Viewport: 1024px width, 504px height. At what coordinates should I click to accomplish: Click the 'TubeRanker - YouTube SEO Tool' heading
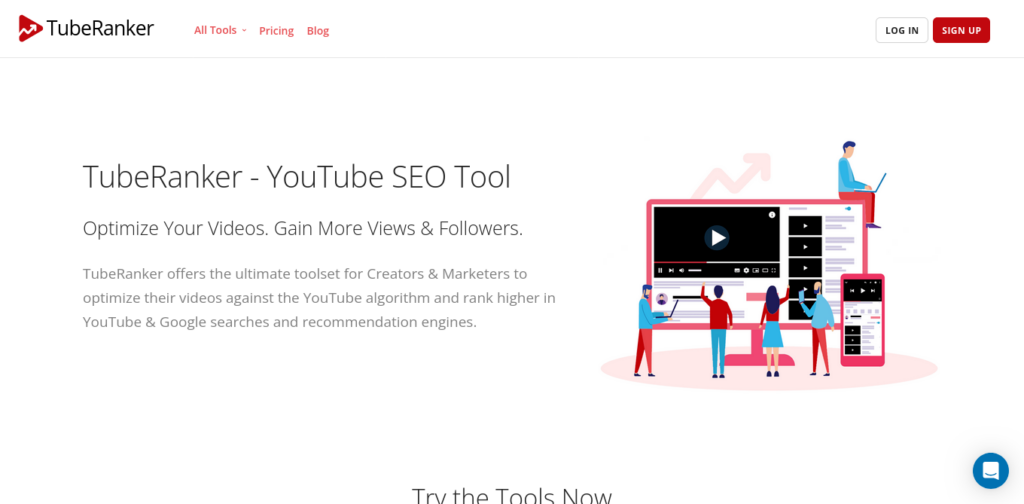(x=296, y=176)
